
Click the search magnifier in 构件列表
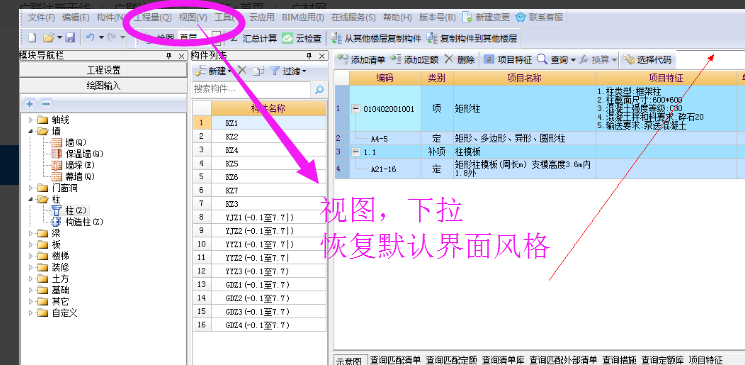319,89
